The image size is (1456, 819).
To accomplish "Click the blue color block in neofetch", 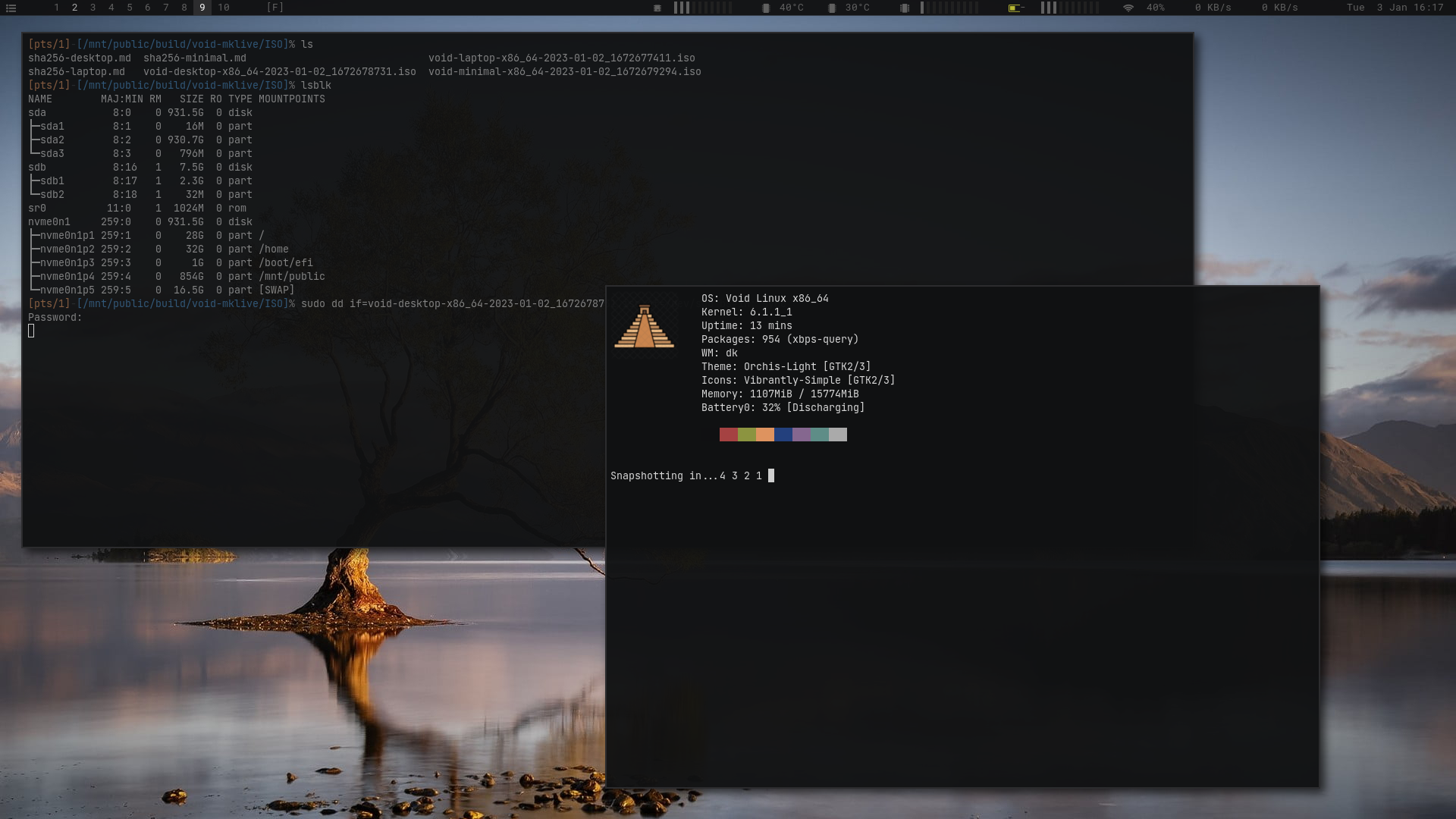I will pyautogui.click(x=783, y=435).
